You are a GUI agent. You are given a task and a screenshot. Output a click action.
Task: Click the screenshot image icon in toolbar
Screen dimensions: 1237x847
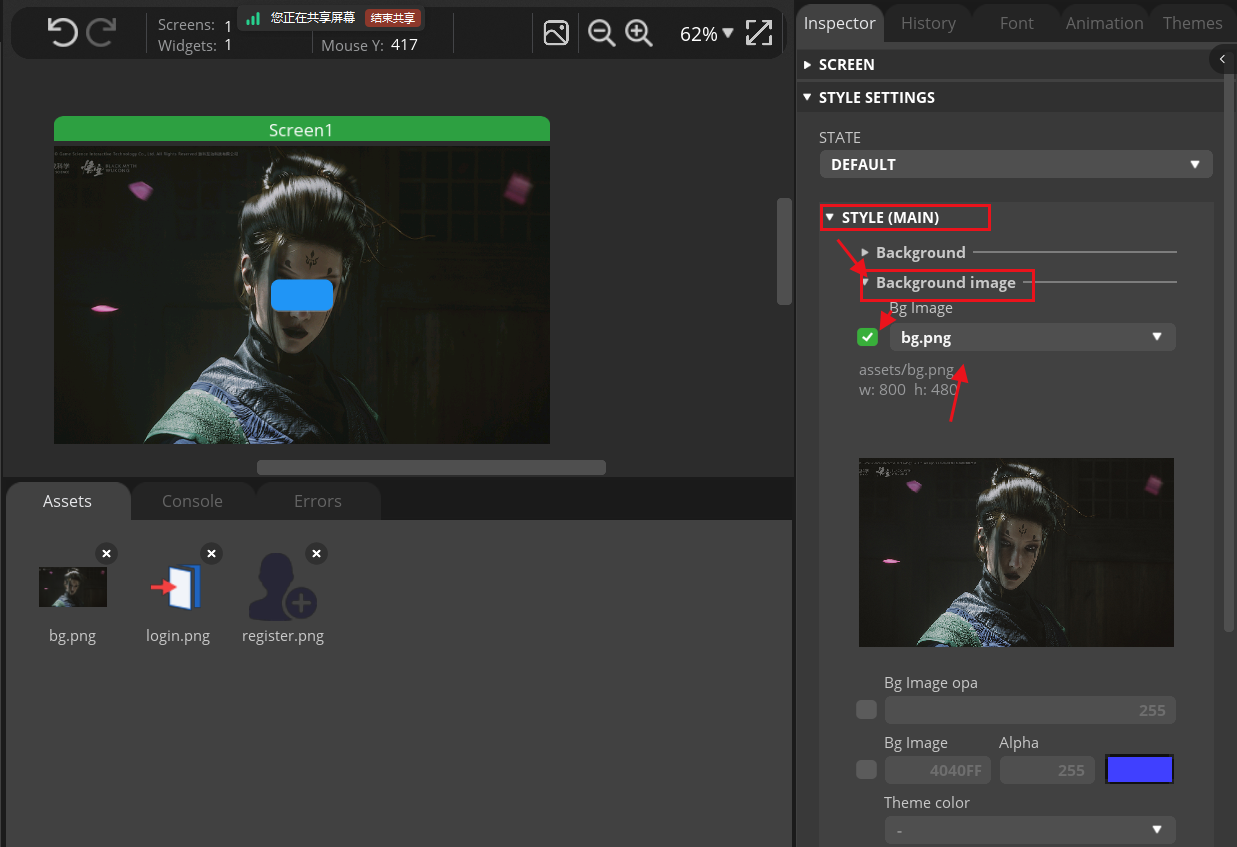(556, 33)
